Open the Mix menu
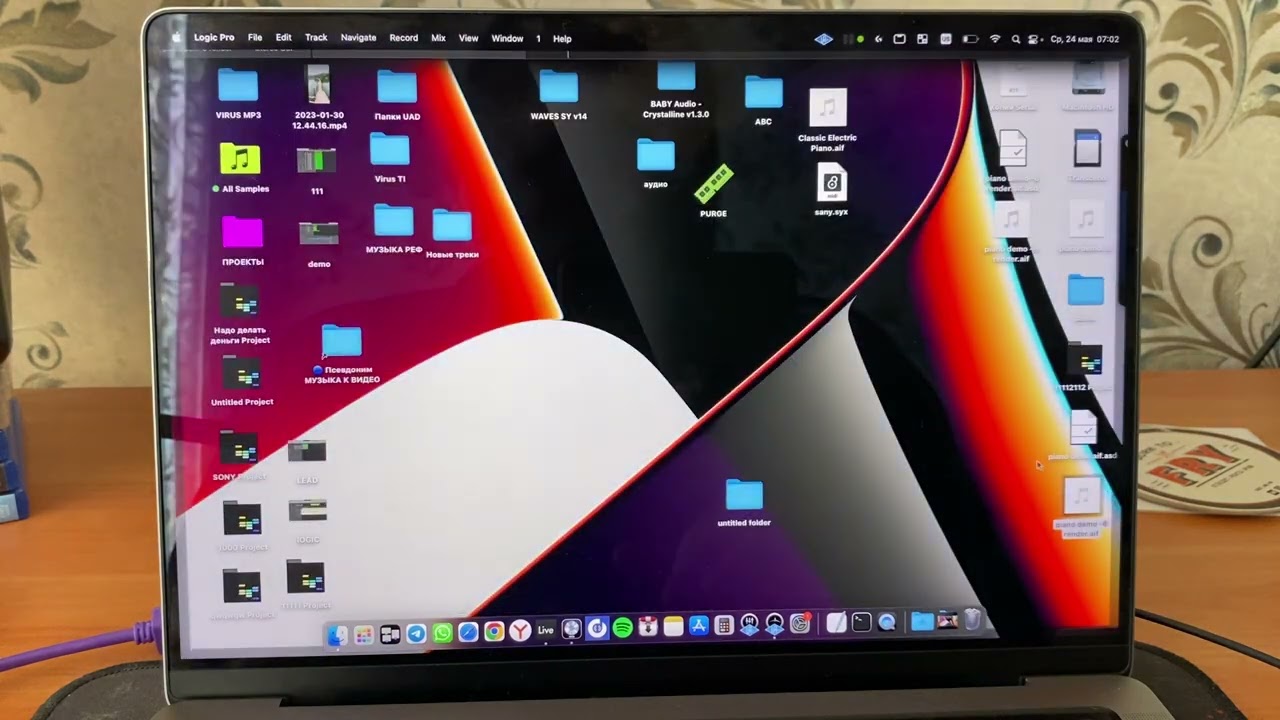Image resolution: width=1280 pixels, height=720 pixels. point(438,38)
